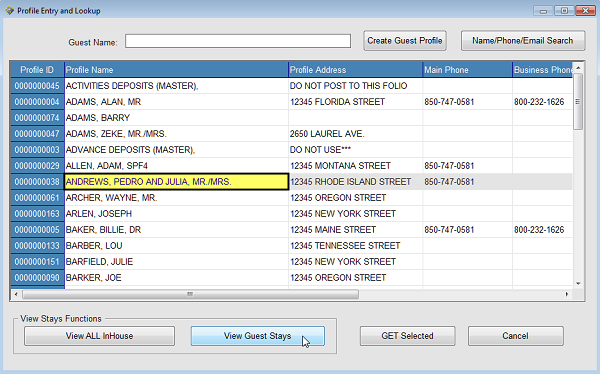Select ARLEN, JOSEPH profile name
The width and height of the screenshot is (600, 374).
click(176, 214)
